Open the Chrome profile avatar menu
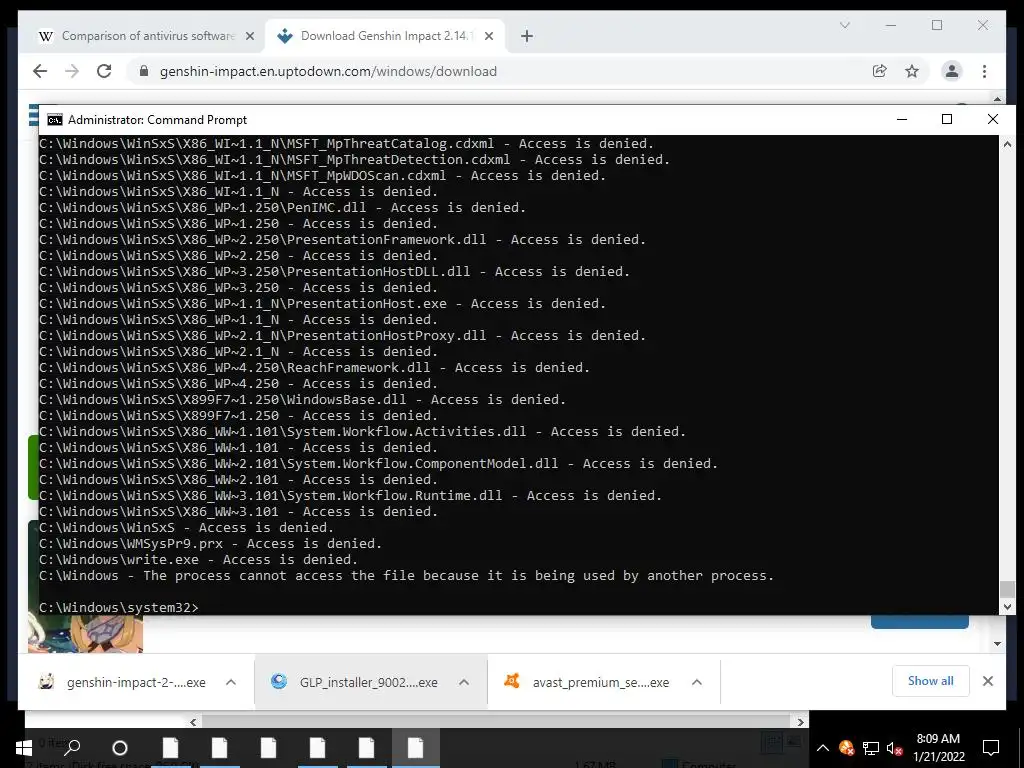Screen dimensions: 1024x768 coord(952,71)
